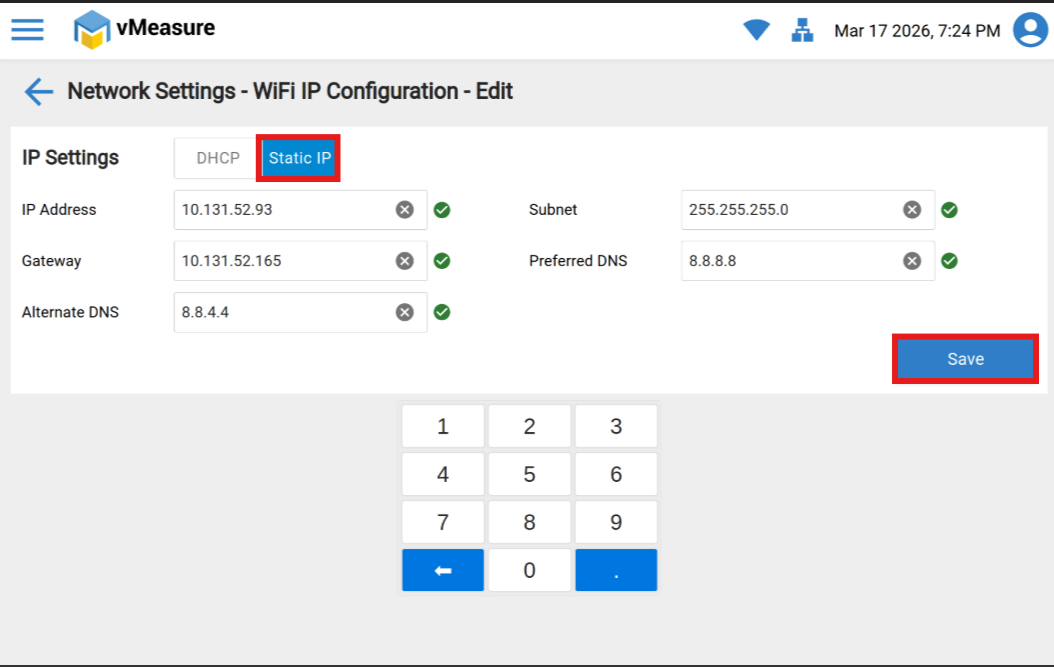Tap number 0 on the keypad

(x=529, y=570)
